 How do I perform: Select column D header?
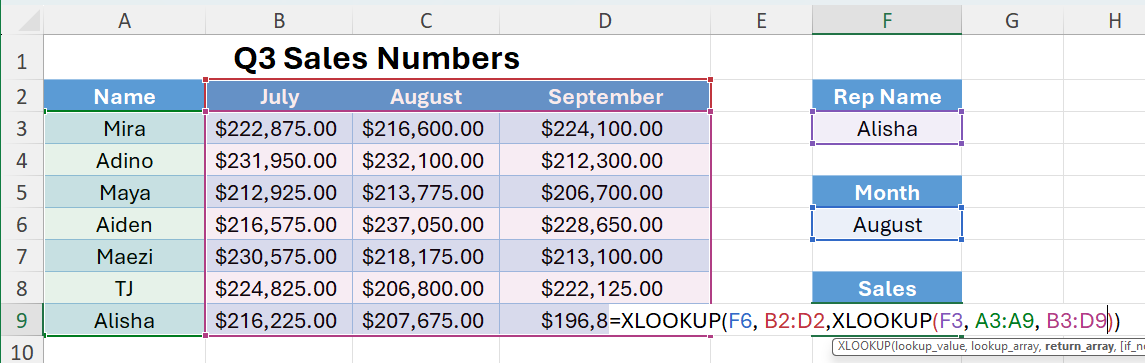click(x=605, y=21)
